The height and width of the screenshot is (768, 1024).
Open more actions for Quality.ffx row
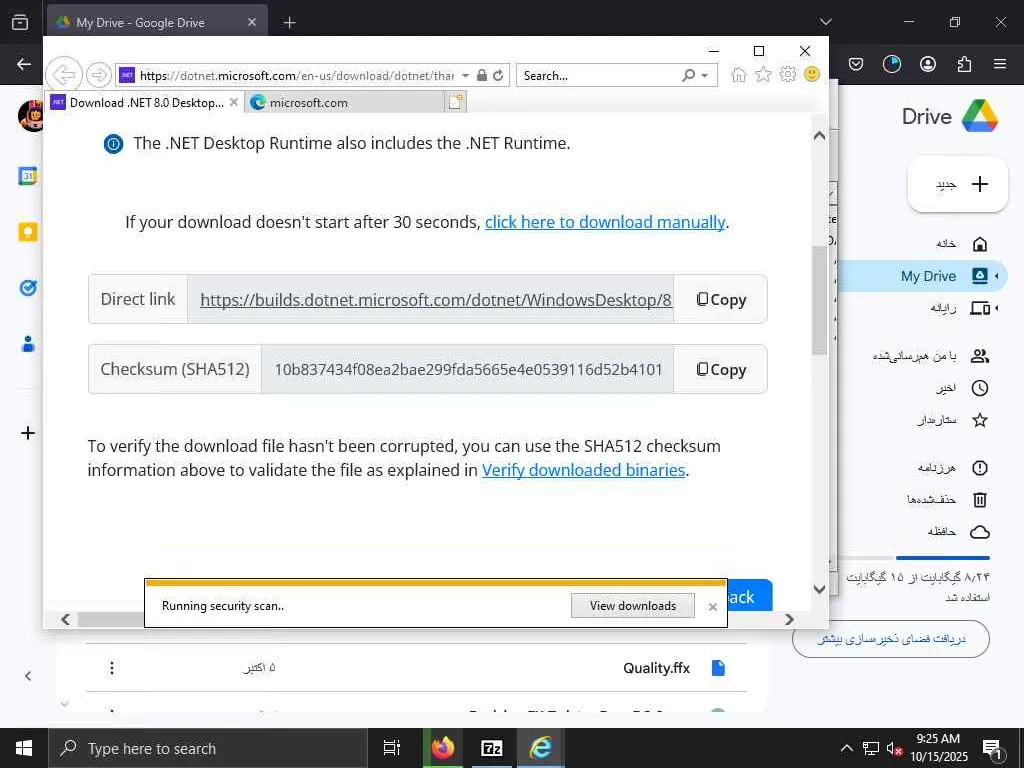[112, 668]
